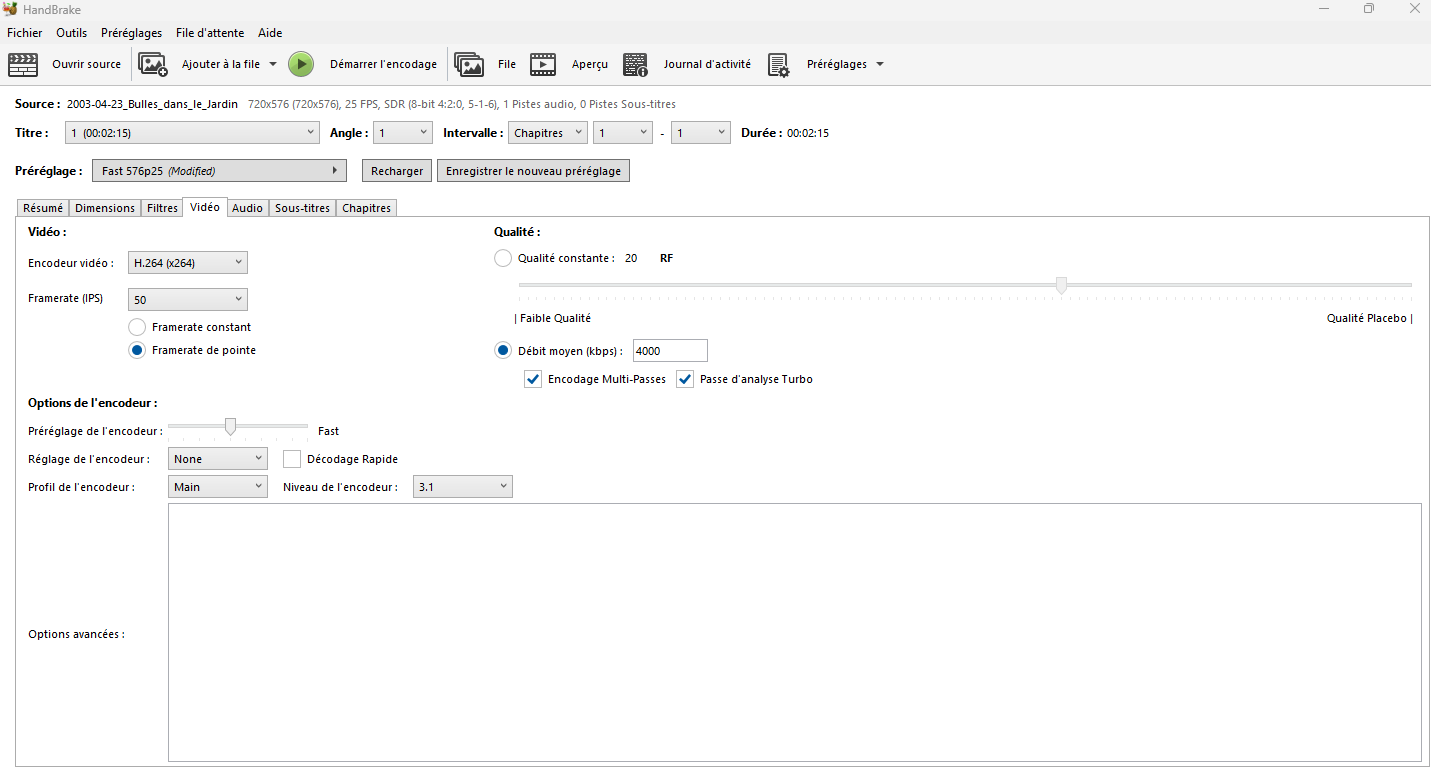1431x770 pixels.
Task: Toggle Encodage Multi-Passes checkbox
Action: point(533,379)
